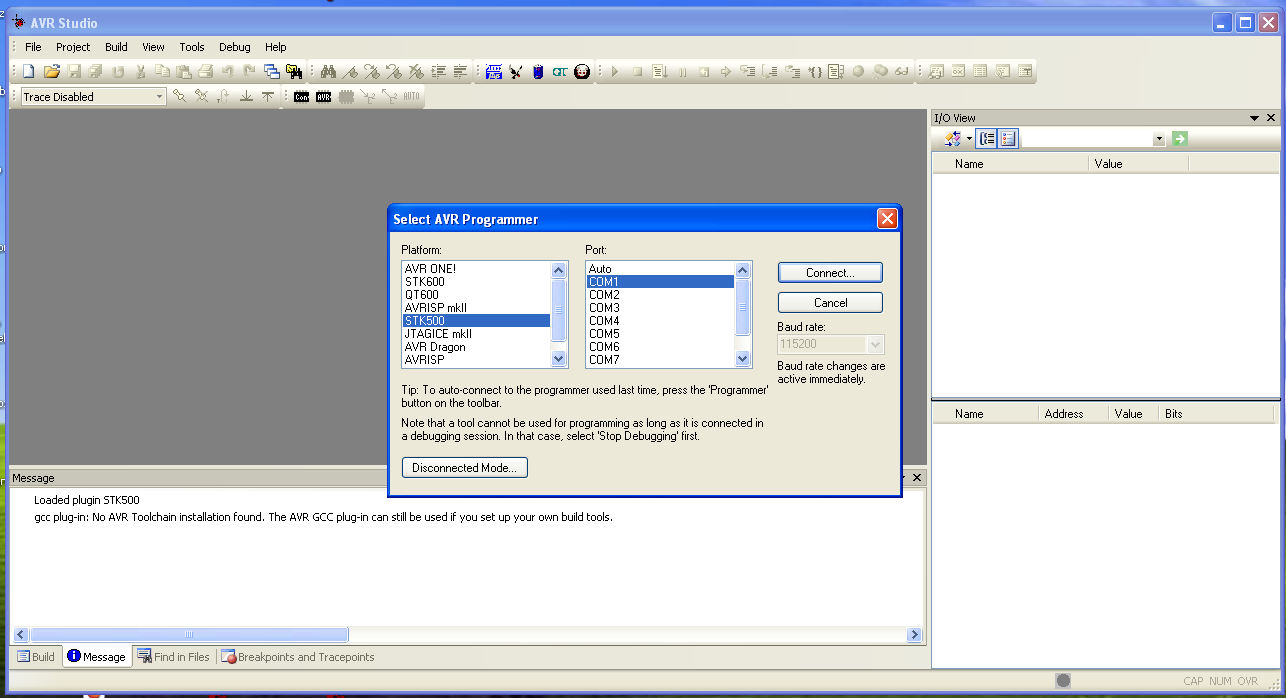Click Platform list scroll up arrow

coord(559,270)
